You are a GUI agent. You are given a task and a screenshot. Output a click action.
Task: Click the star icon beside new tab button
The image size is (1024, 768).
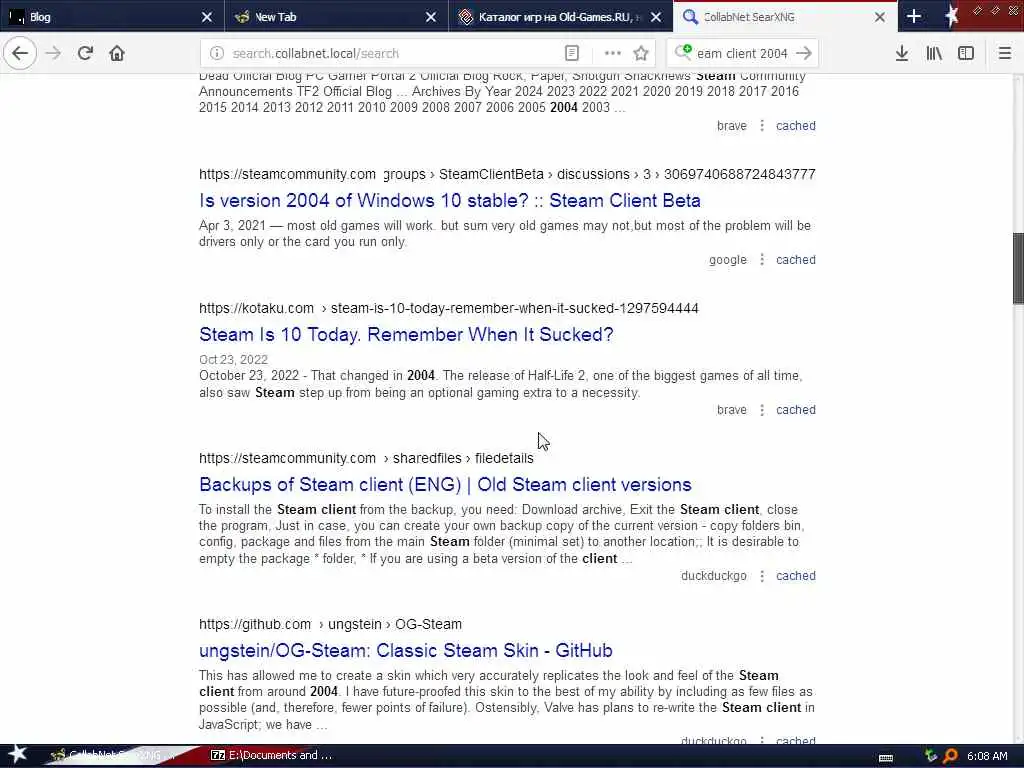(950, 16)
